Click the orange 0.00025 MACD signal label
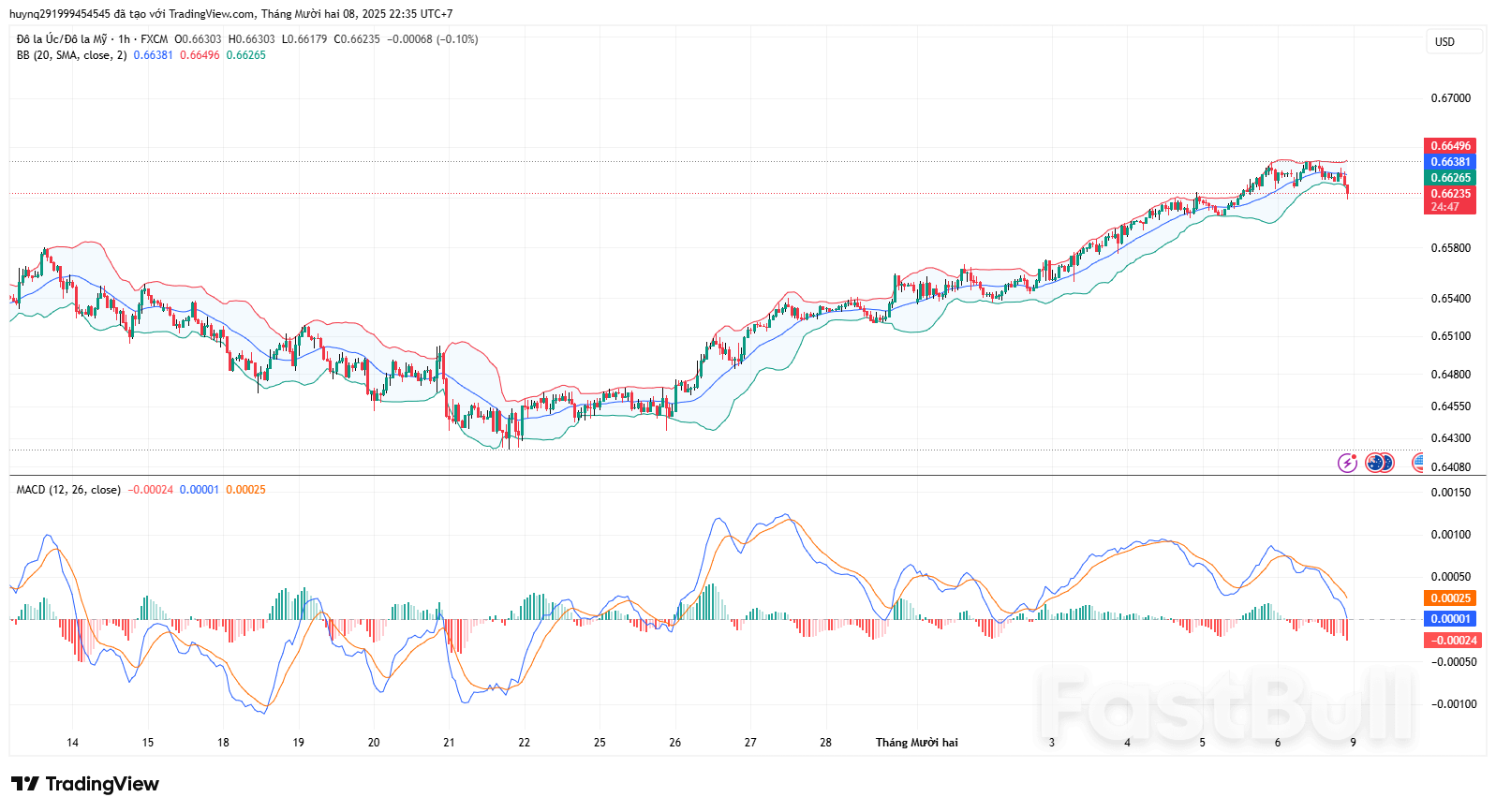The width and height of the screenshot is (1496, 812). click(1449, 598)
